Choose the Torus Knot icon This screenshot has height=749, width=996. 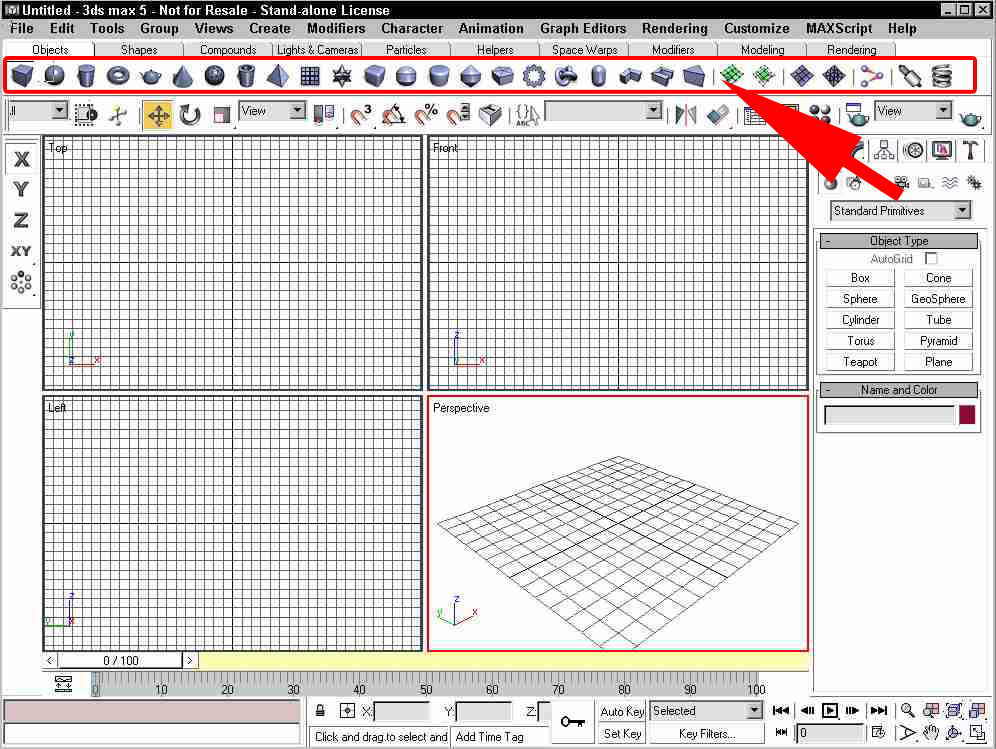tap(565, 76)
